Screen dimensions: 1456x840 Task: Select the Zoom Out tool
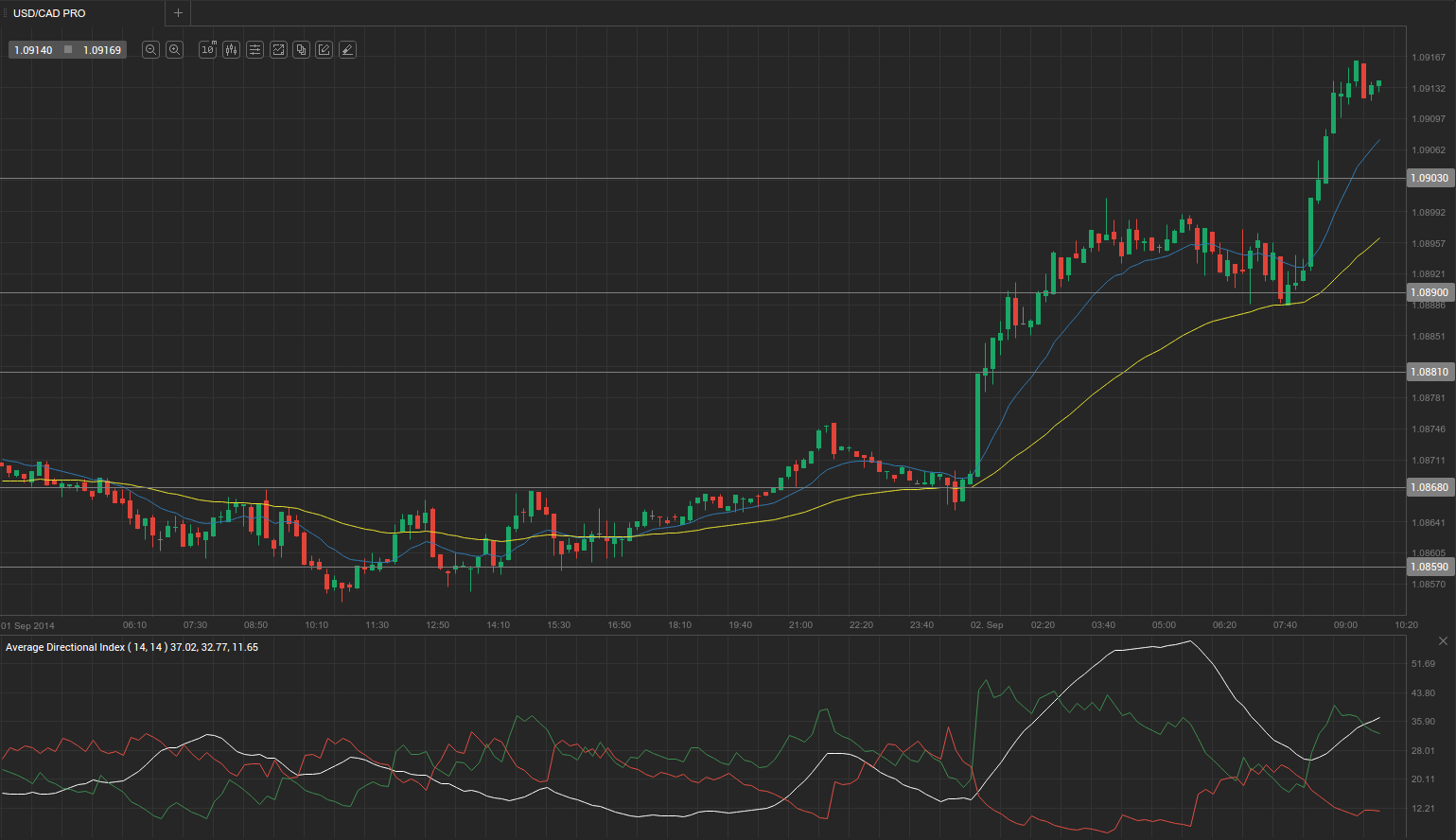coord(150,49)
